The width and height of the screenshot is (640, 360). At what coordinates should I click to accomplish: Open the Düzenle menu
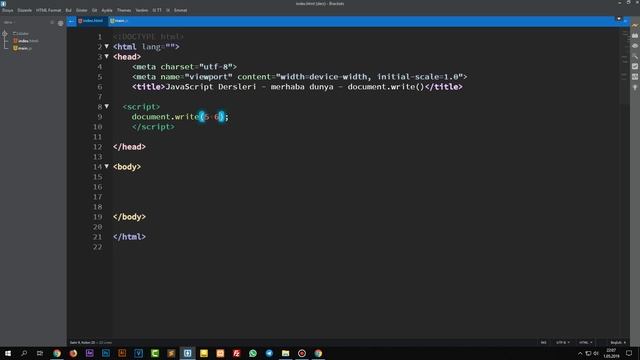click(x=24, y=10)
